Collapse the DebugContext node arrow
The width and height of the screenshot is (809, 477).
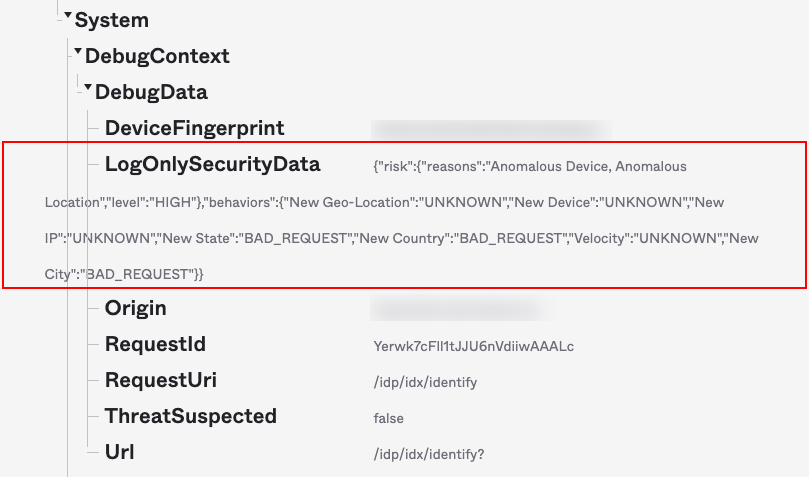tap(78, 52)
